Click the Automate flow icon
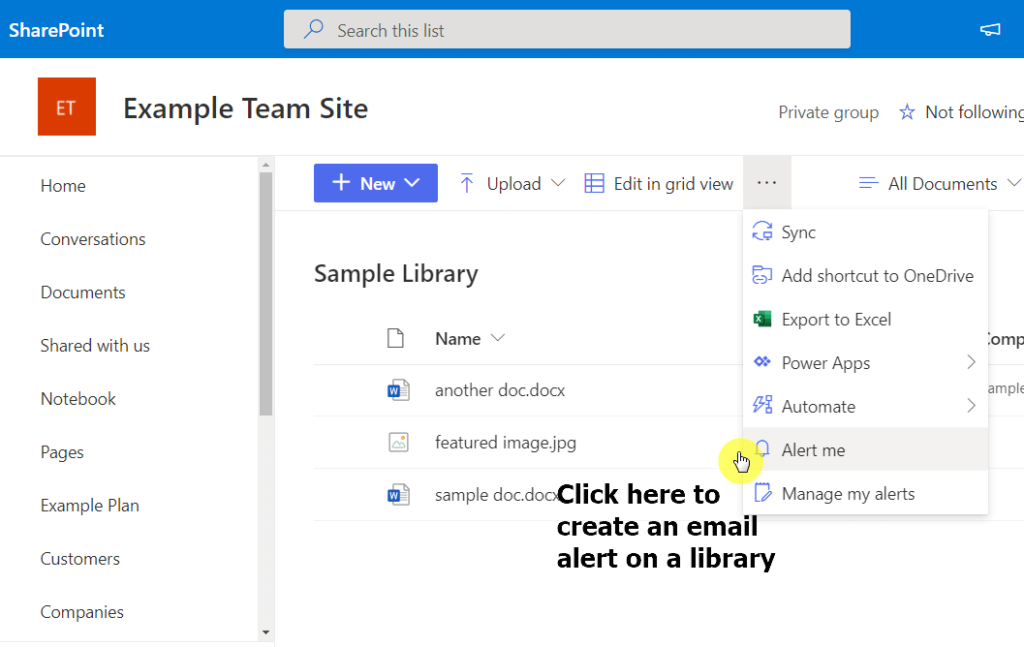Image resolution: width=1024 pixels, height=647 pixels. [762, 405]
